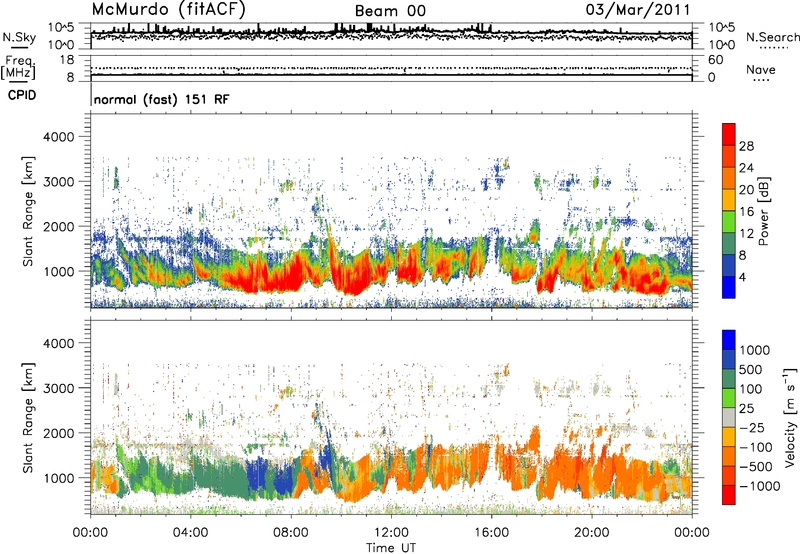
Task: Pick the light green 12–16 dB Power swatch
Action: (729, 221)
